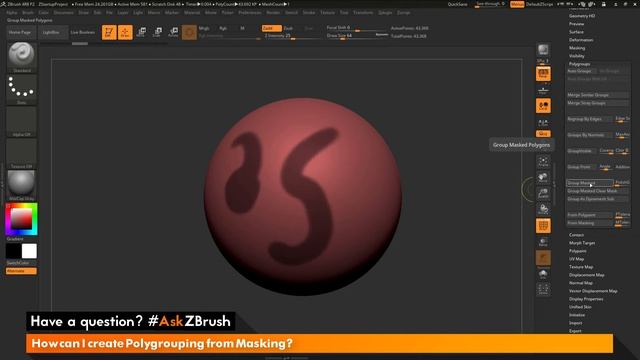Open the Dots stroke type selector
640x360 pixels.
point(22,89)
